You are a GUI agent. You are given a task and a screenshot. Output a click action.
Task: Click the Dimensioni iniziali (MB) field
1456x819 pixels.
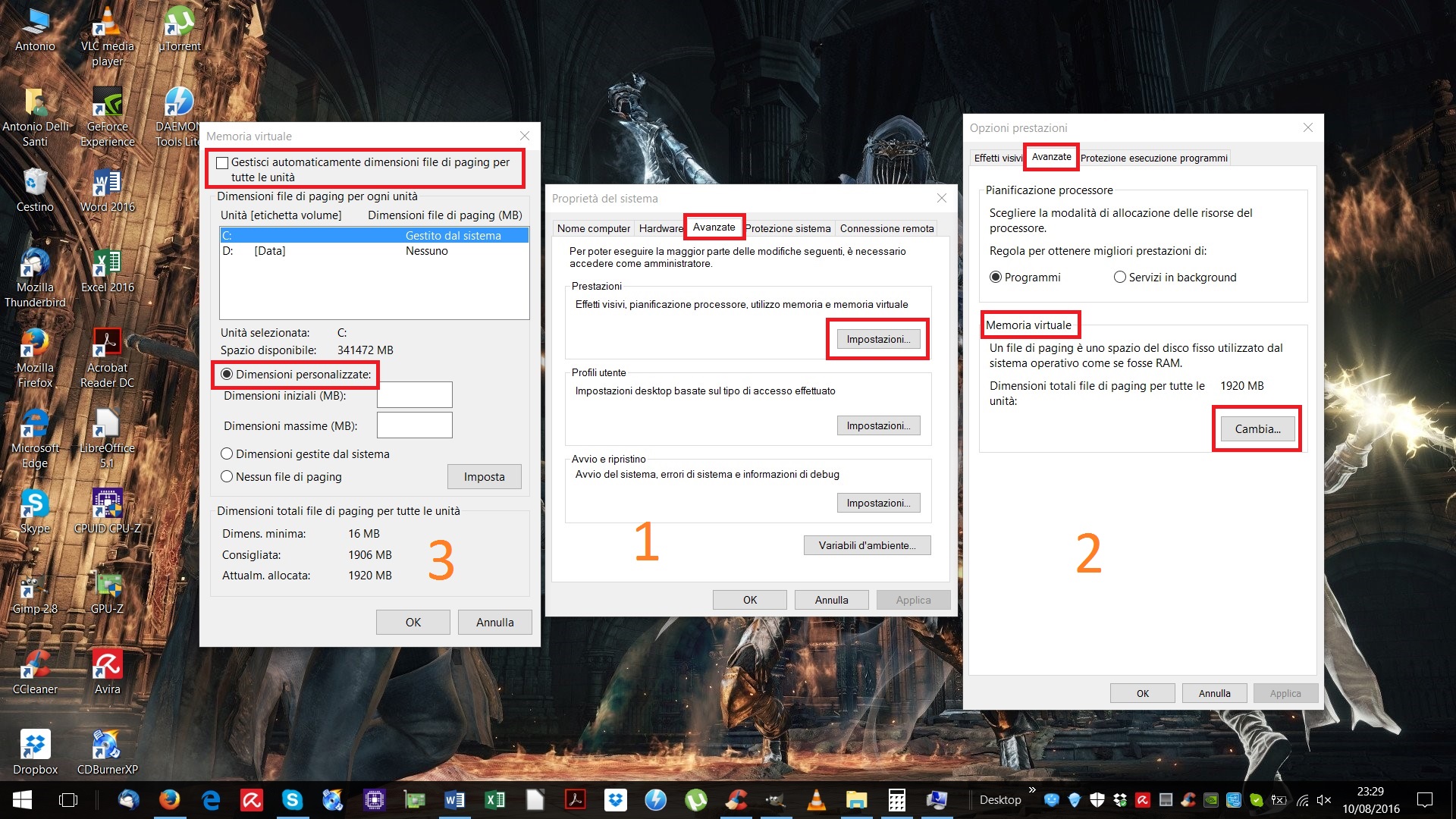[414, 395]
